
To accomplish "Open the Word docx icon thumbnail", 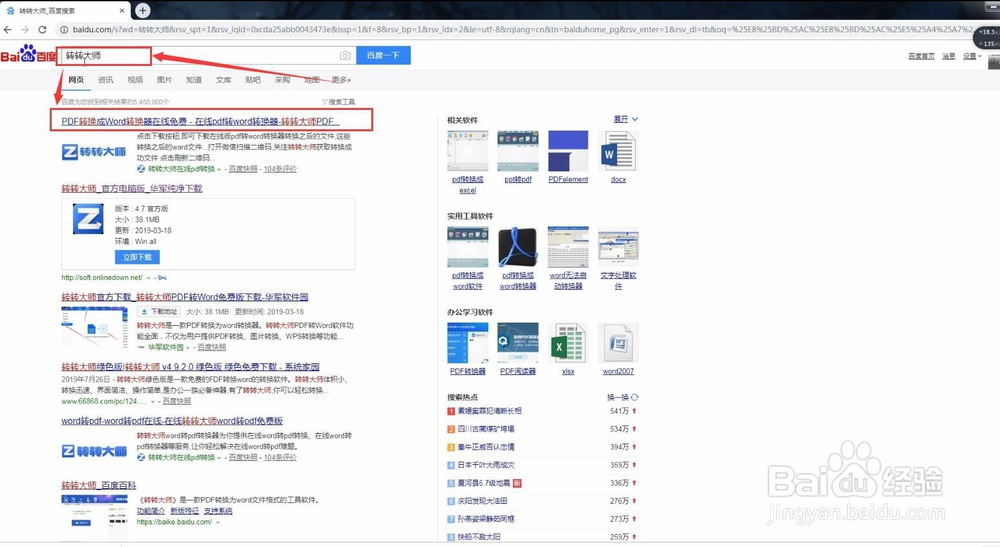I will tap(618, 151).
